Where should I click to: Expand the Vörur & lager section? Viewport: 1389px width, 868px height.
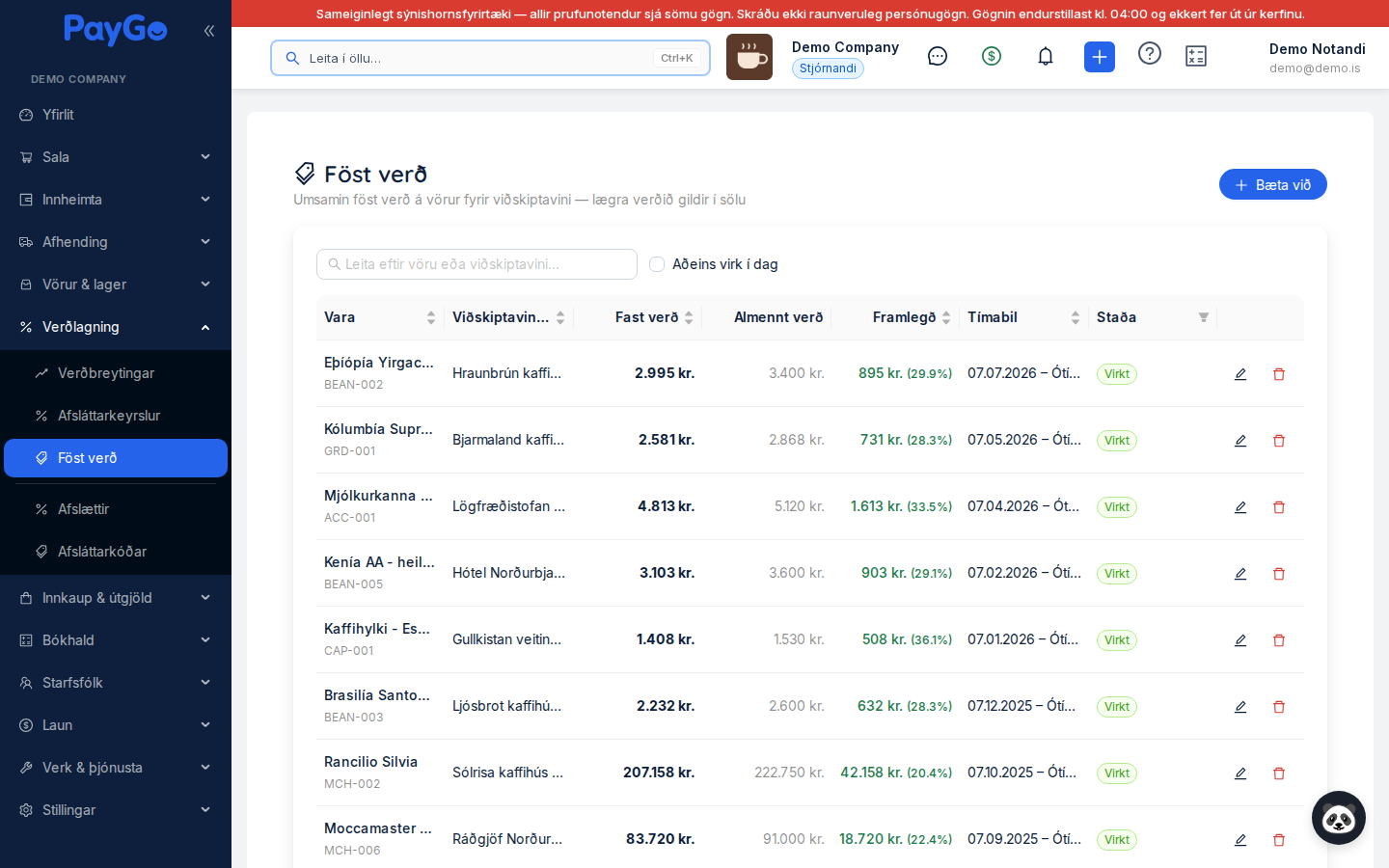116,285
